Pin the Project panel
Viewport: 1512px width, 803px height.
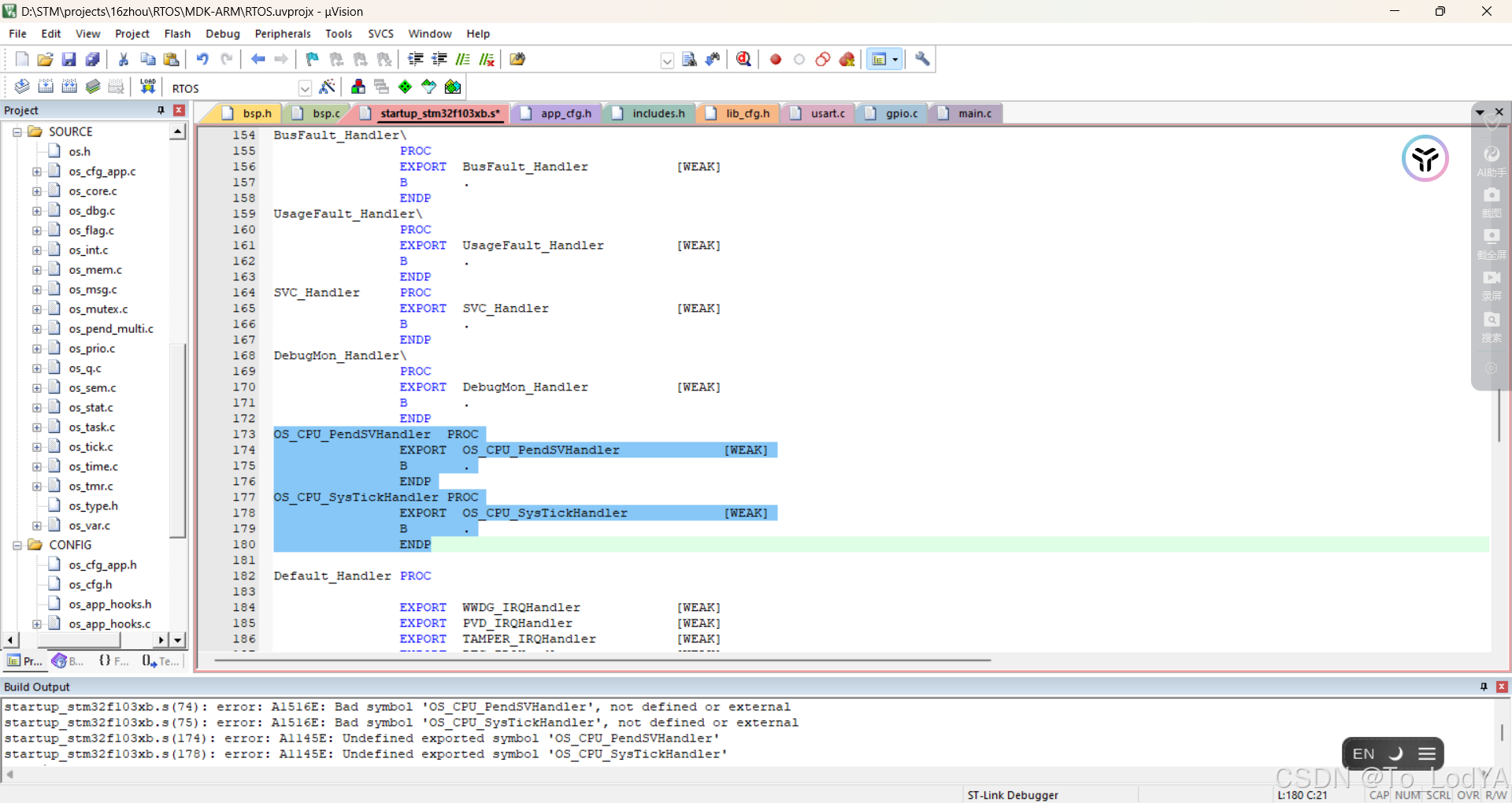pos(161,110)
